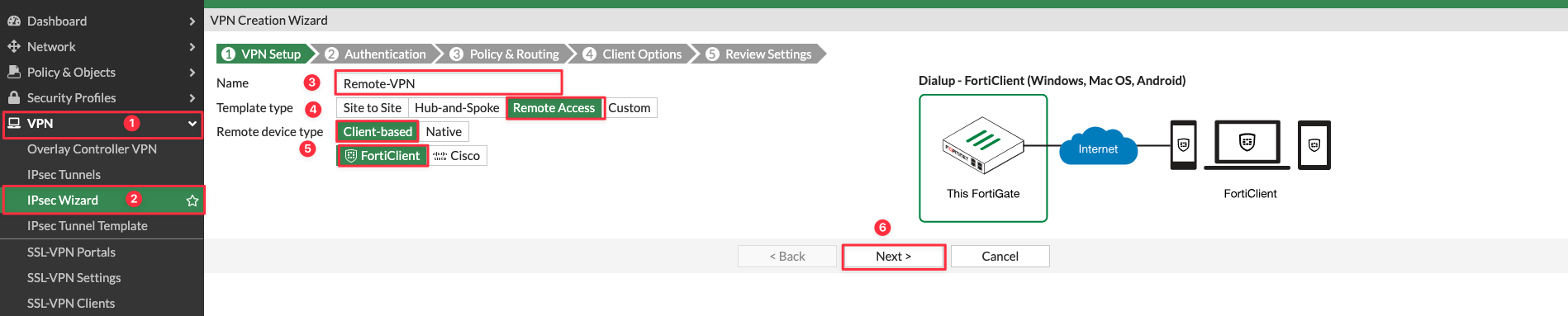Viewport: 1568px width, 316px height.
Task: Choose Native remote device type
Action: [x=444, y=132]
